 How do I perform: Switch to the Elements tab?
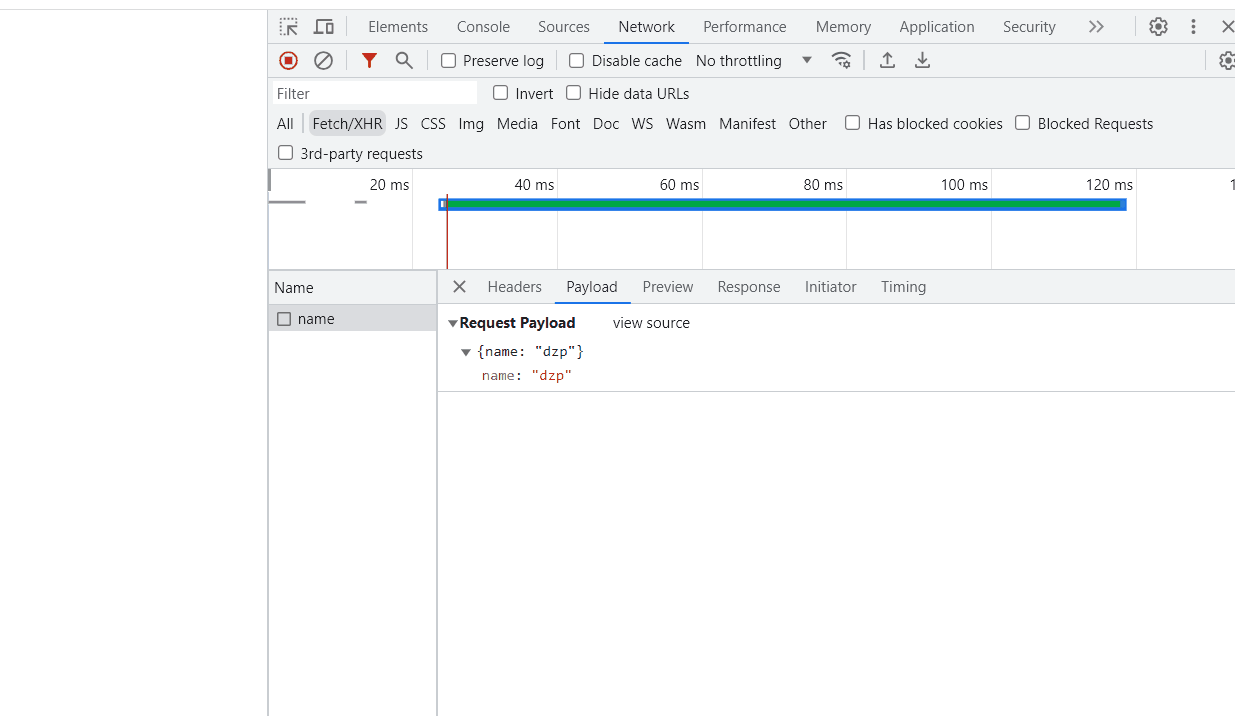tap(398, 27)
